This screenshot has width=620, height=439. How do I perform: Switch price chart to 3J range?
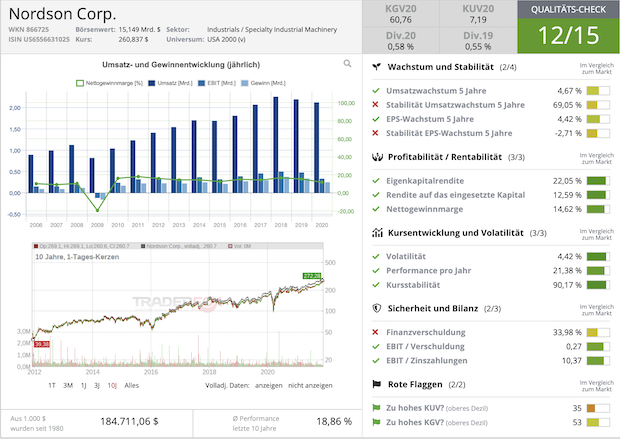pyautogui.click(x=97, y=385)
